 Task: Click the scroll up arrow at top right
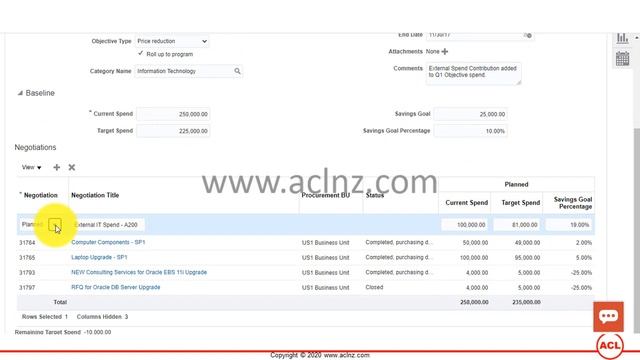[636, 37]
